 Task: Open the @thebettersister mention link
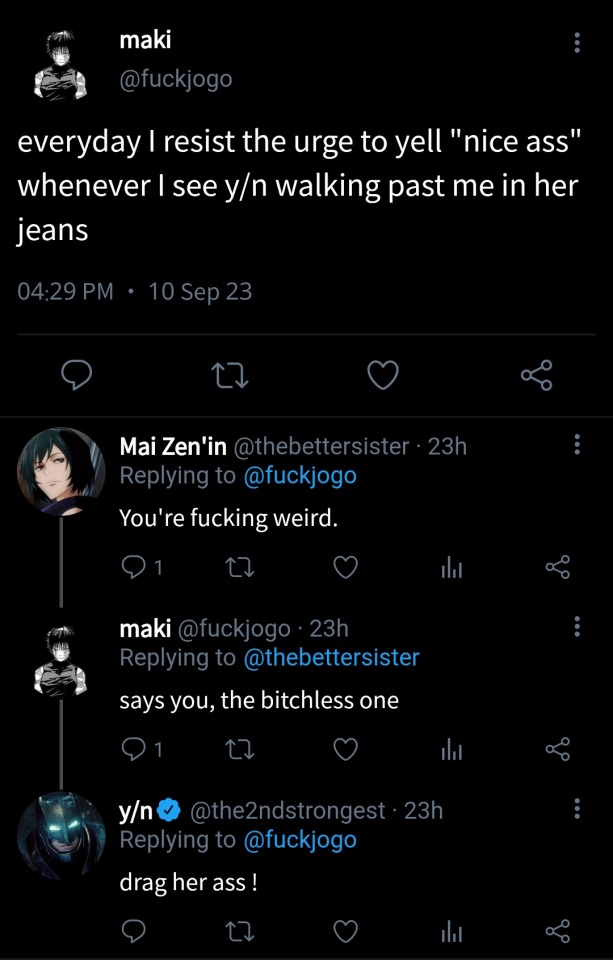331,657
